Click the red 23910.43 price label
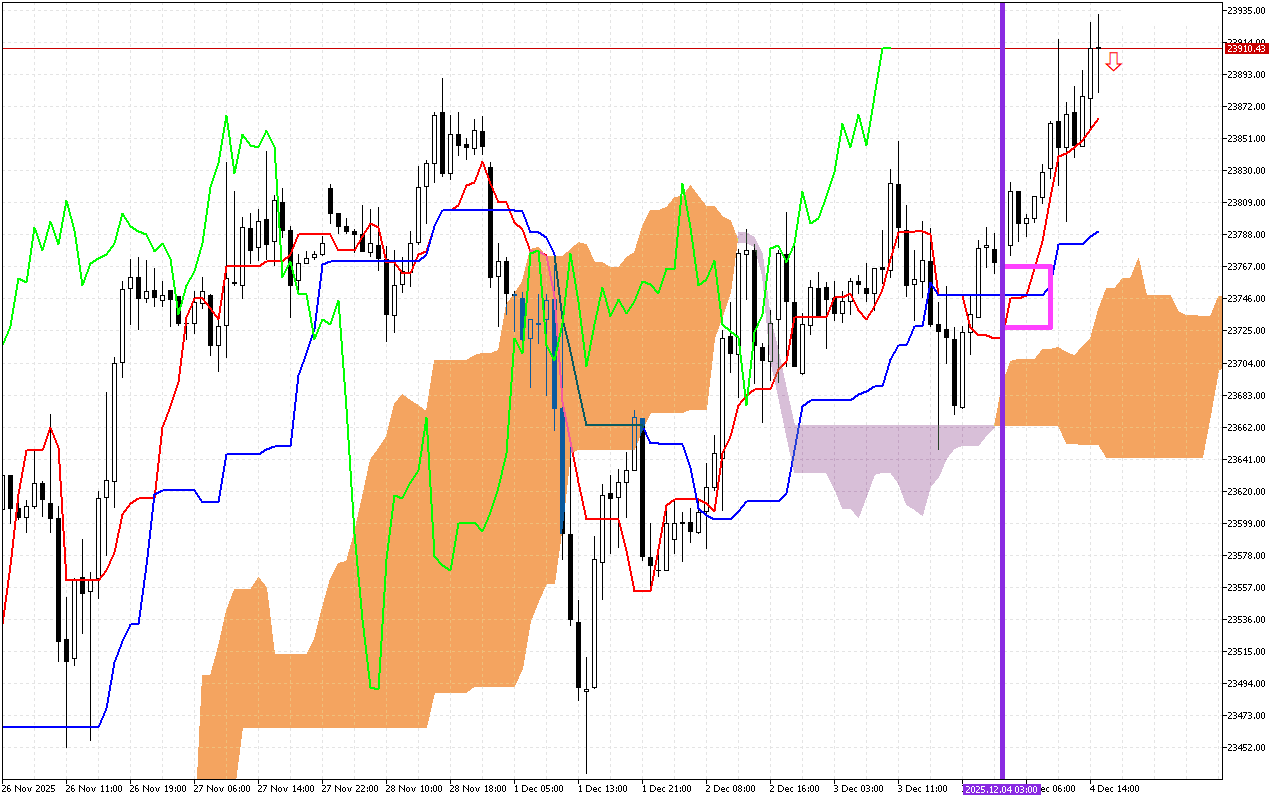 point(1246,48)
